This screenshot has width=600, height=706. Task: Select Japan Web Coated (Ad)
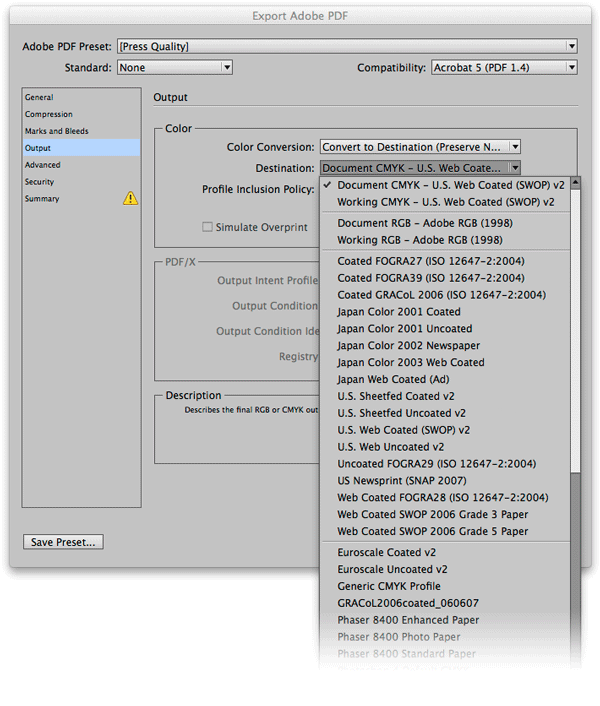[445, 380]
